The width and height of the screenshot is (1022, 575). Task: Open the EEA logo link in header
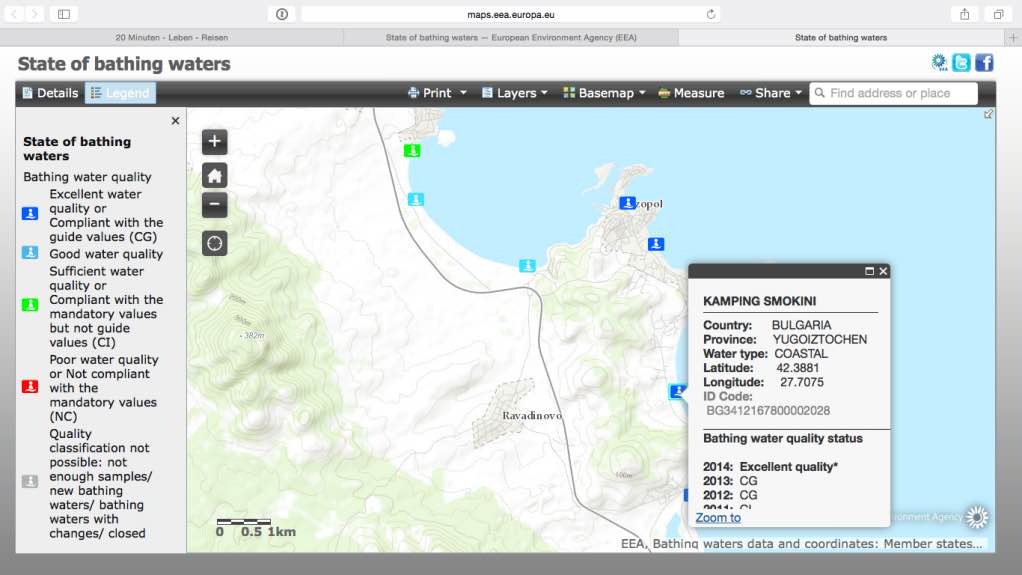pos(939,62)
